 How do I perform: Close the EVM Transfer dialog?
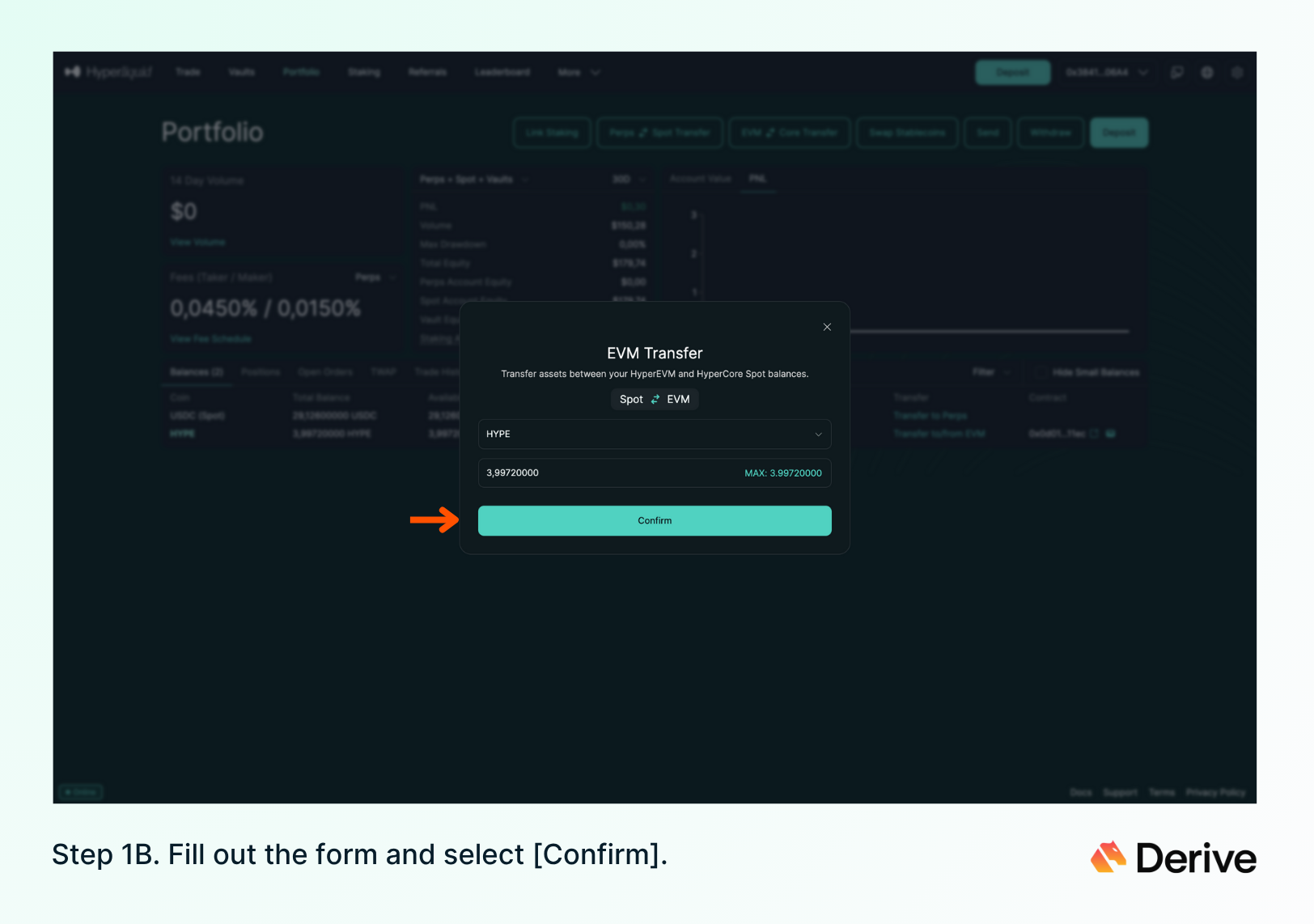827,327
